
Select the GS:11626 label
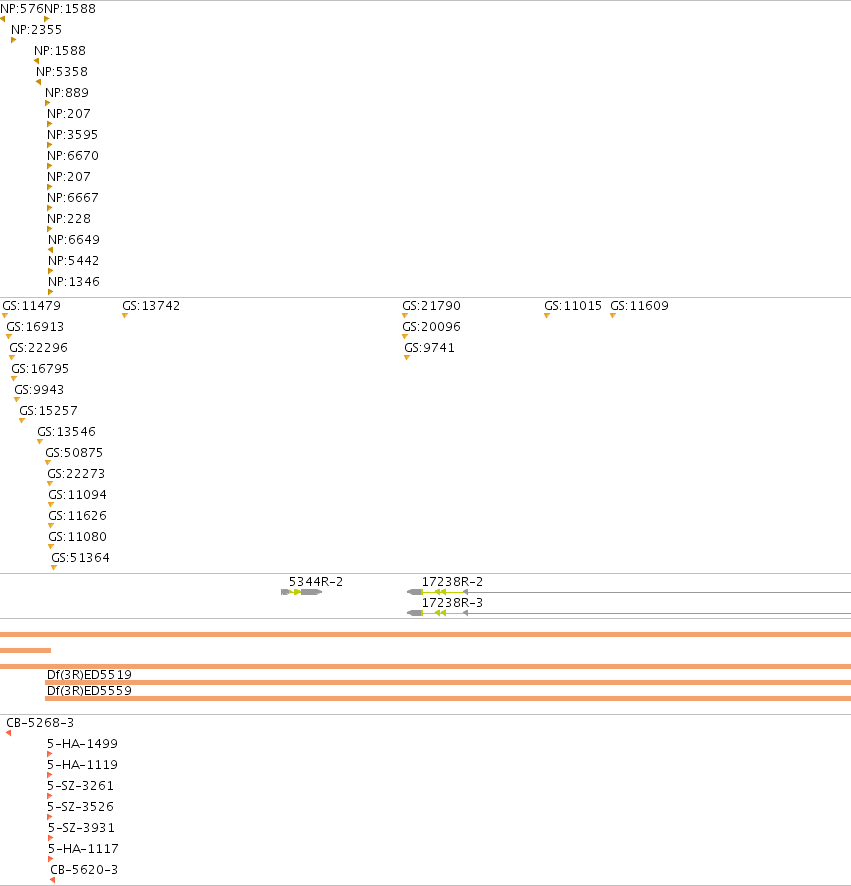77,515
